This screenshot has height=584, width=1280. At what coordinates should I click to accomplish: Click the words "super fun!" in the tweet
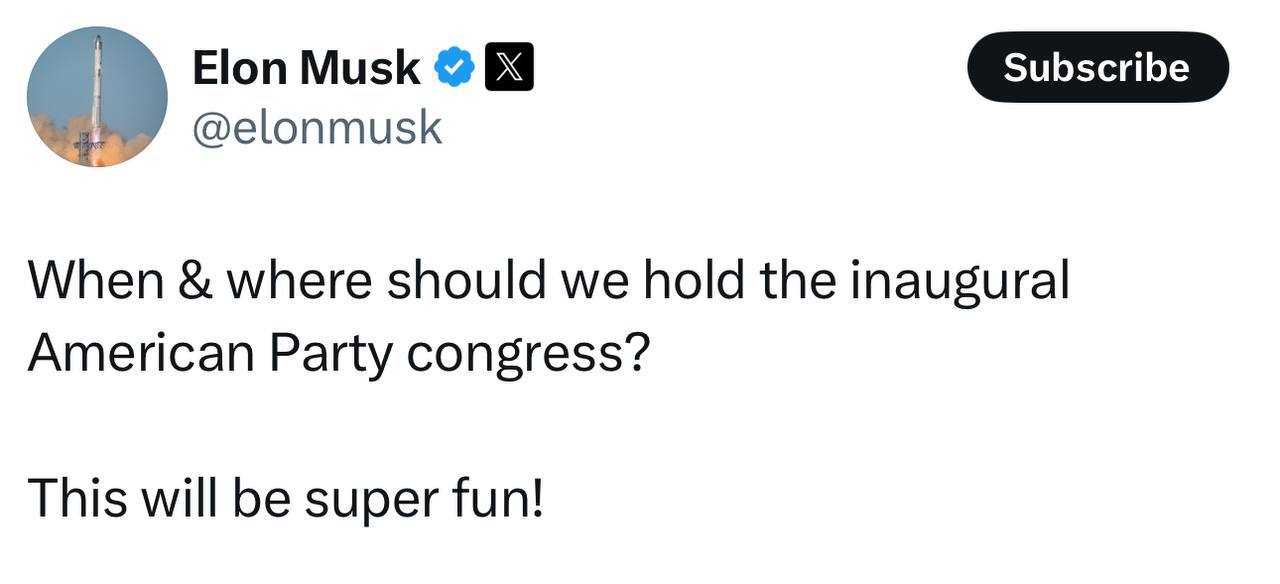coord(424,498)
